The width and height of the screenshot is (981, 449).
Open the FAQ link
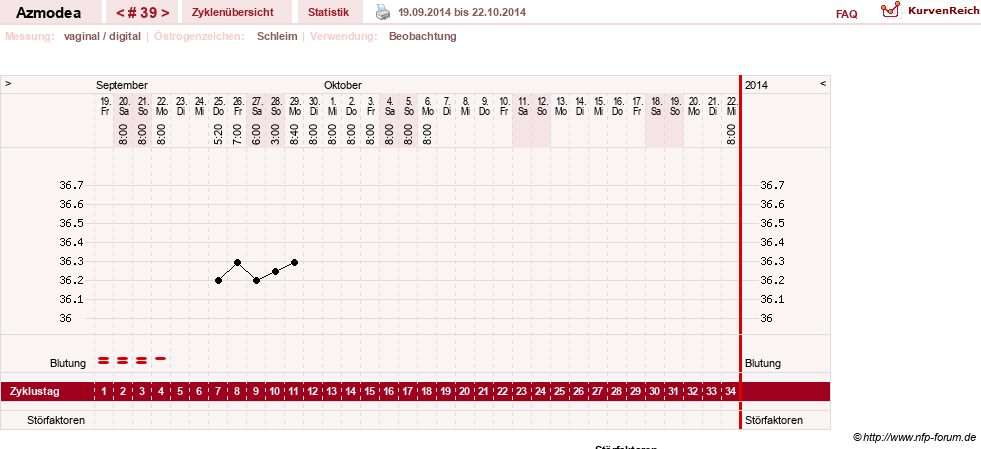pyautogui.click(x=846, y=14)
